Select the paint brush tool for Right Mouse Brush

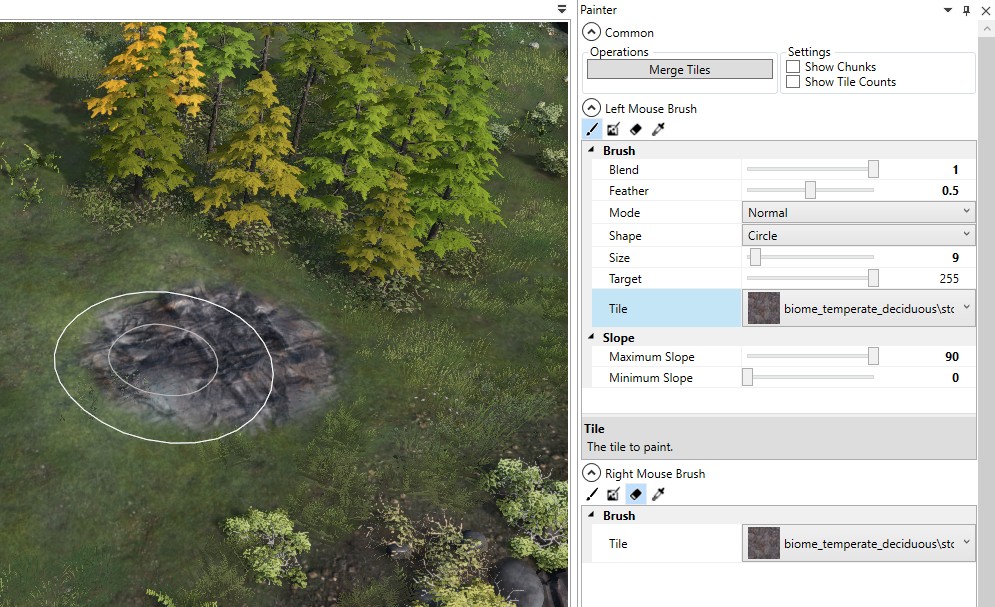592,494
